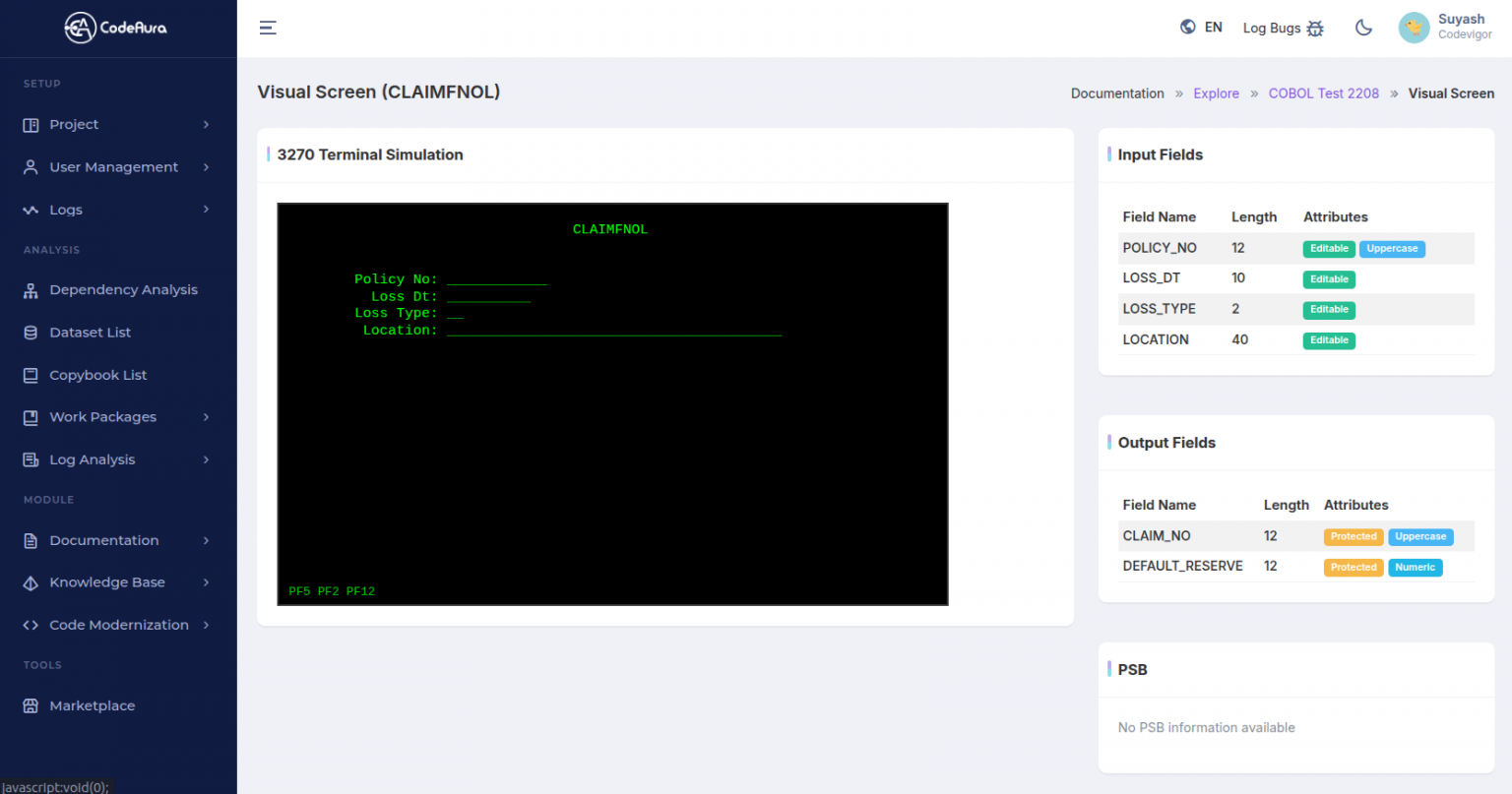1512x794 pixels.
Task: Select the Dataset List sidebar icon
Action: 31,332
